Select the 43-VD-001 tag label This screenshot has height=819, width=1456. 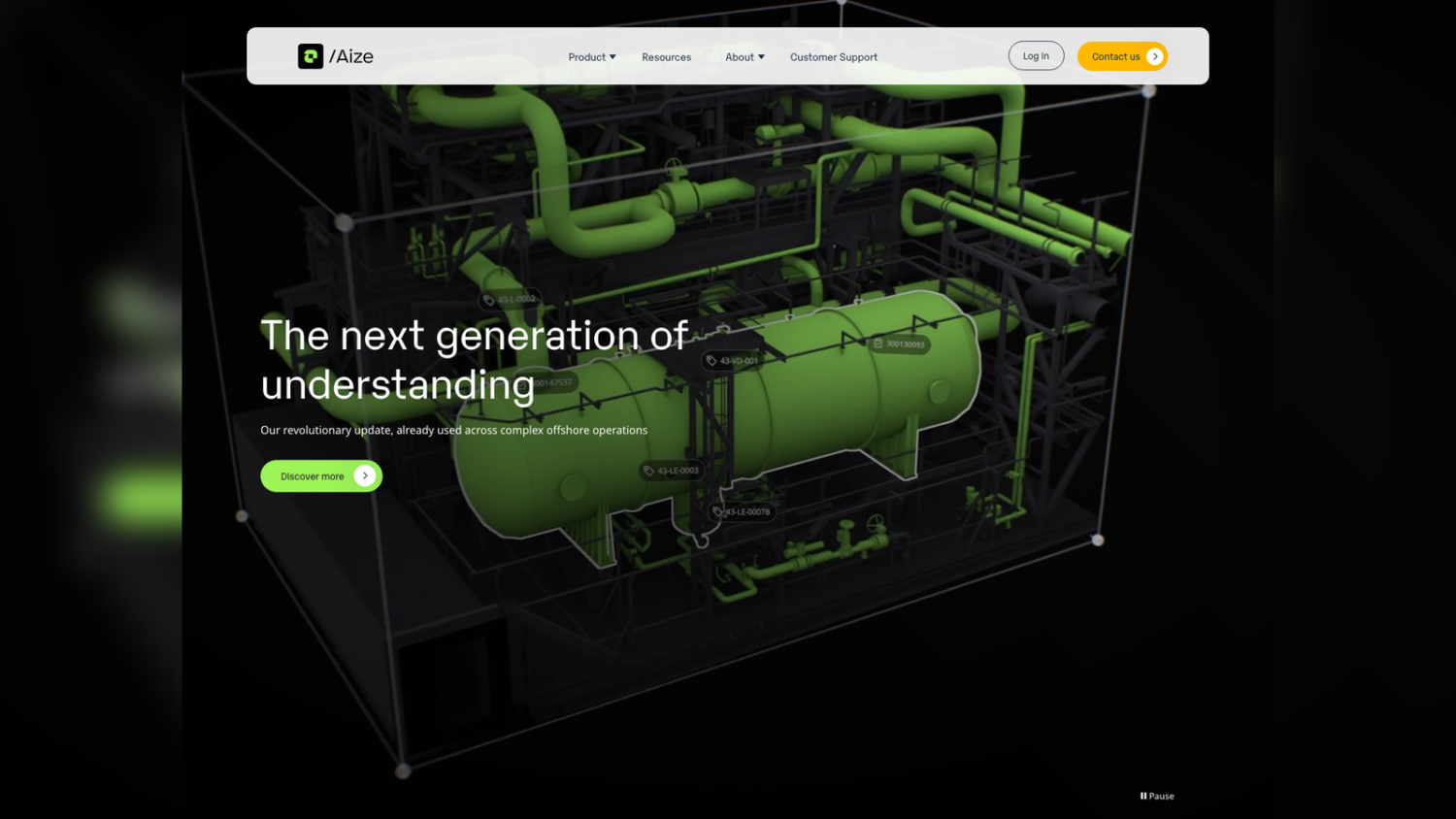tap(732, 360)
